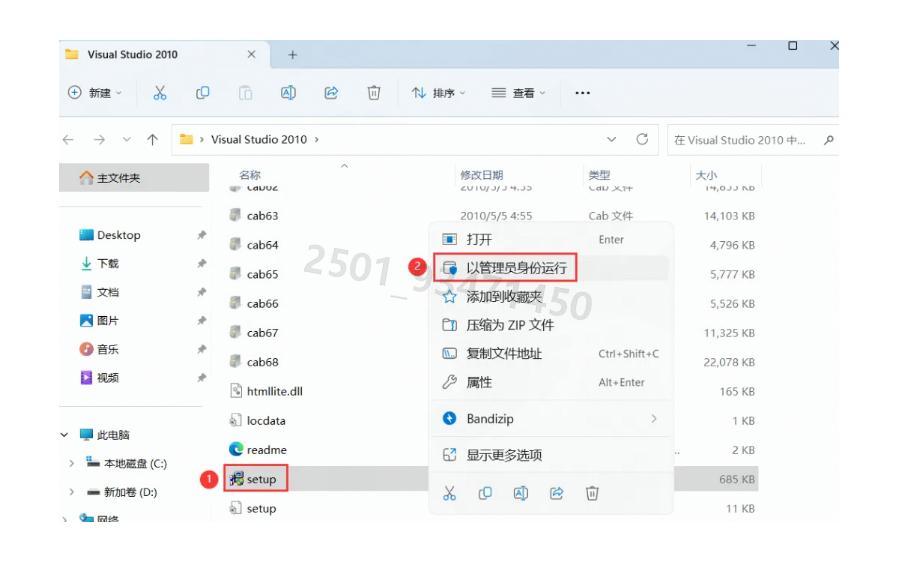Screen dimensions: 899x563
Task: Click the Share icon at the context menu bottom
Action: coord(556,493)
